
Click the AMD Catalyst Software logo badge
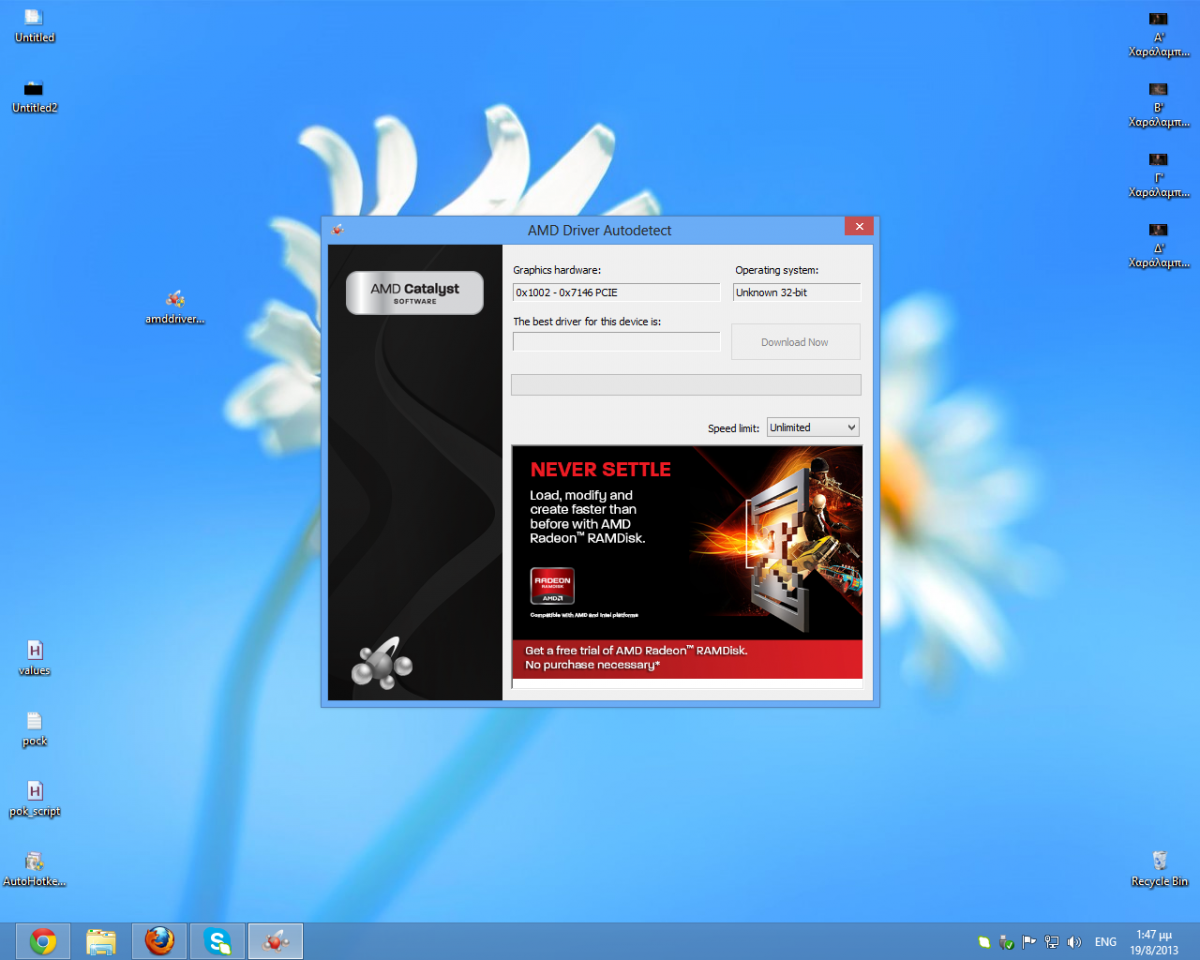click(414, 293)
